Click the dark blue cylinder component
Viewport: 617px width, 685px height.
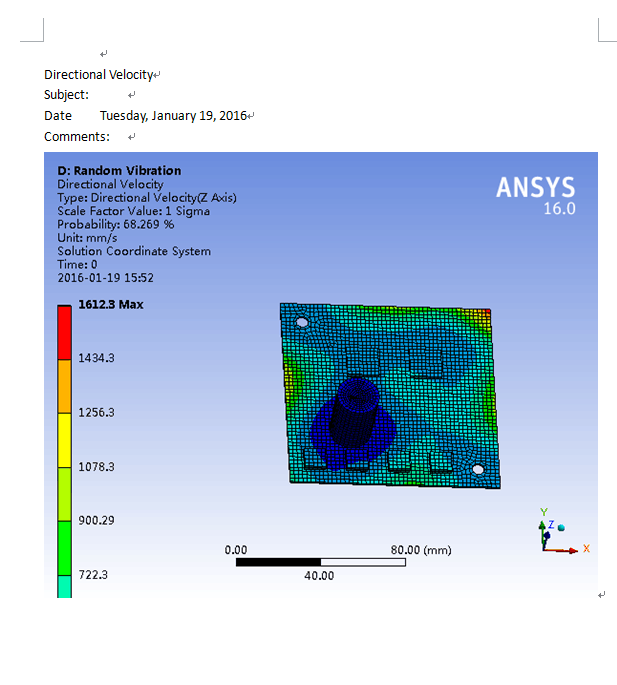point(354,412)
